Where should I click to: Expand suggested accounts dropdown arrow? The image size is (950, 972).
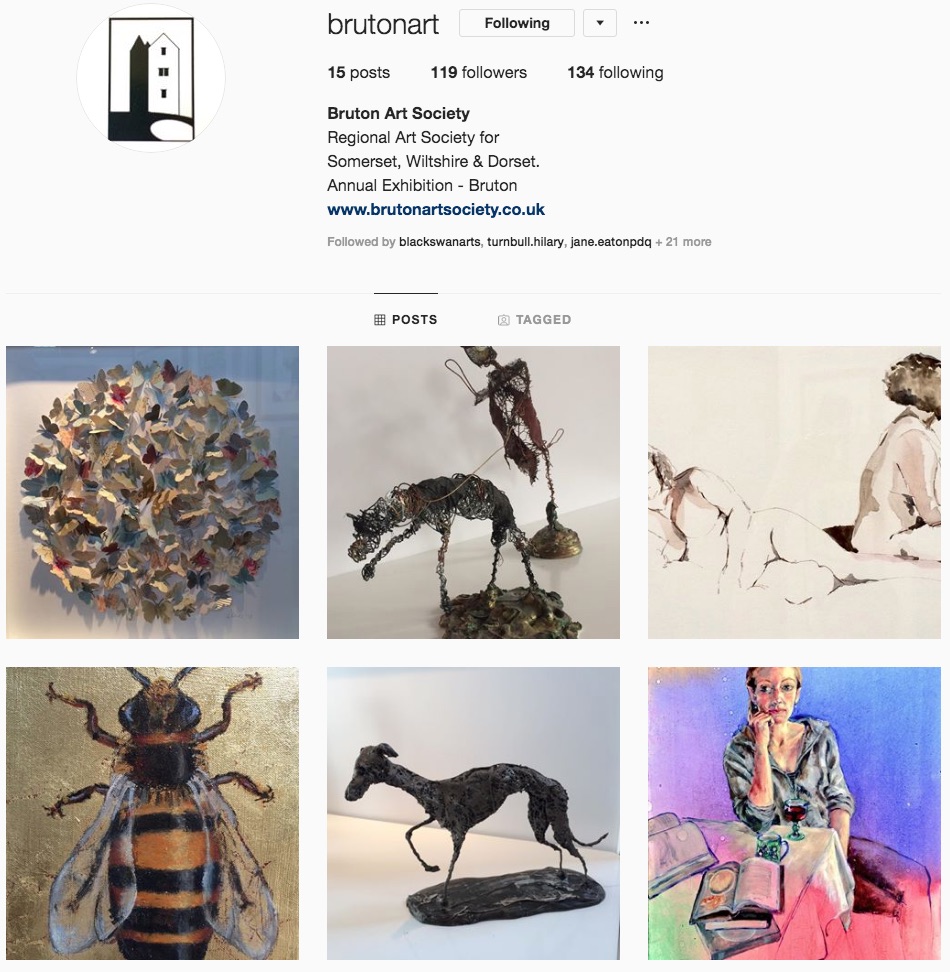[600, 23]
